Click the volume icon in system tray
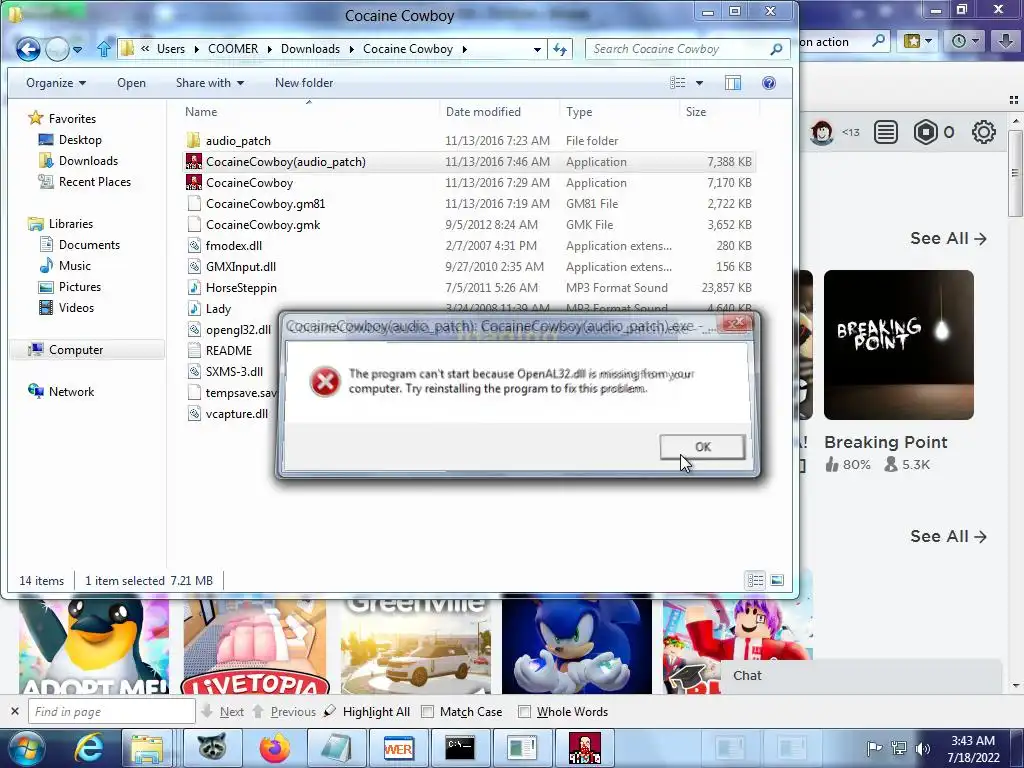Screen dimensions: 1024x768 (922, 748)
